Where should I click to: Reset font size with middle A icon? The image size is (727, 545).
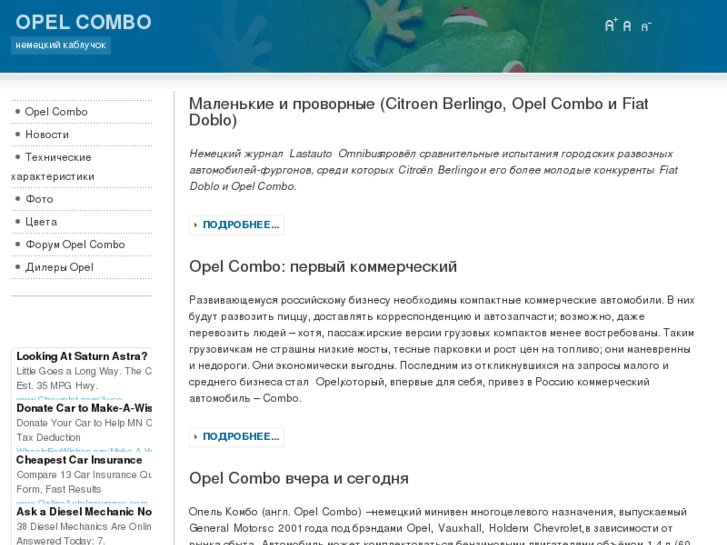627,26
